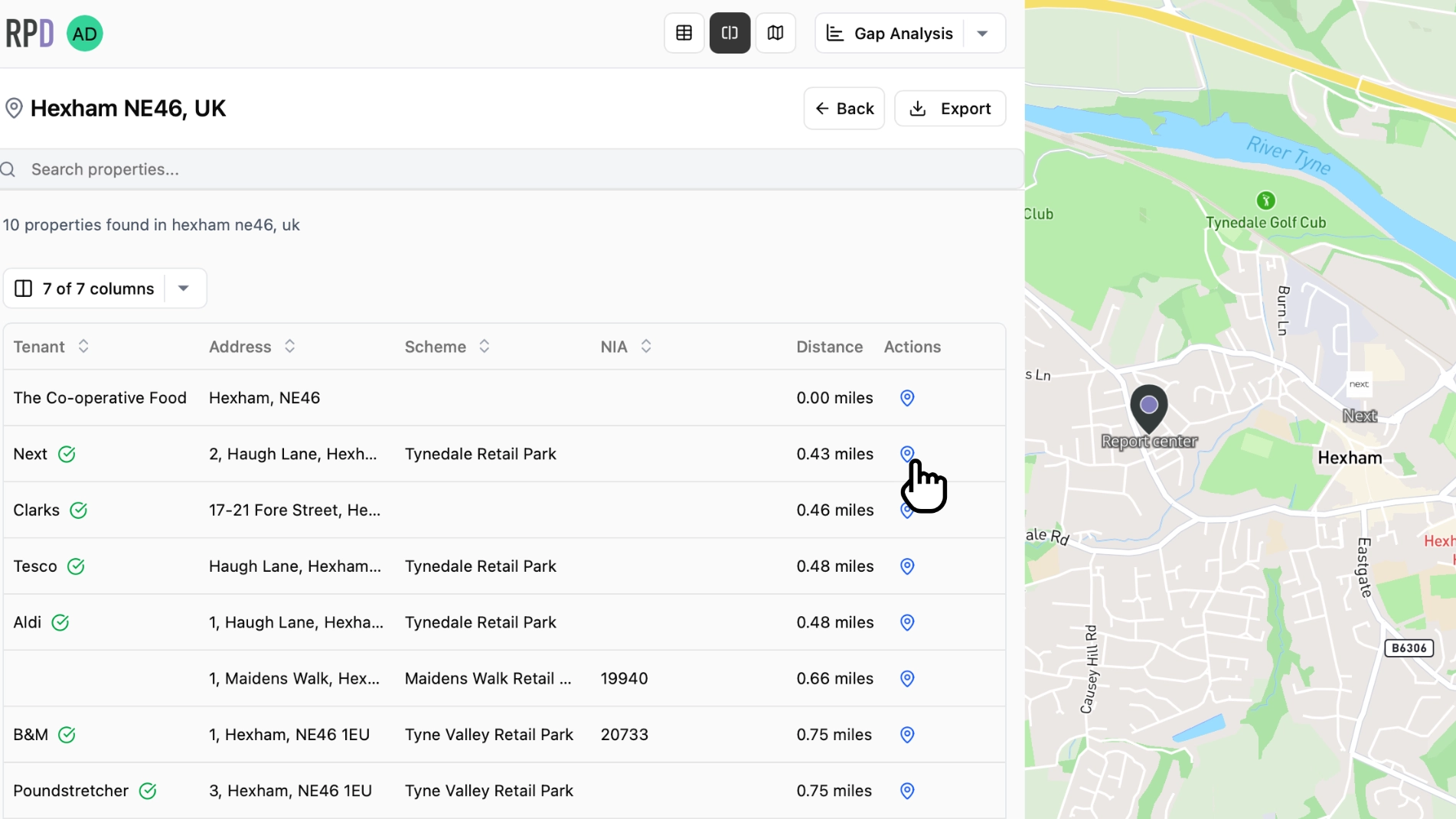
Task: Click the Tenant column sort chevrons
Action: coord(83,346)
